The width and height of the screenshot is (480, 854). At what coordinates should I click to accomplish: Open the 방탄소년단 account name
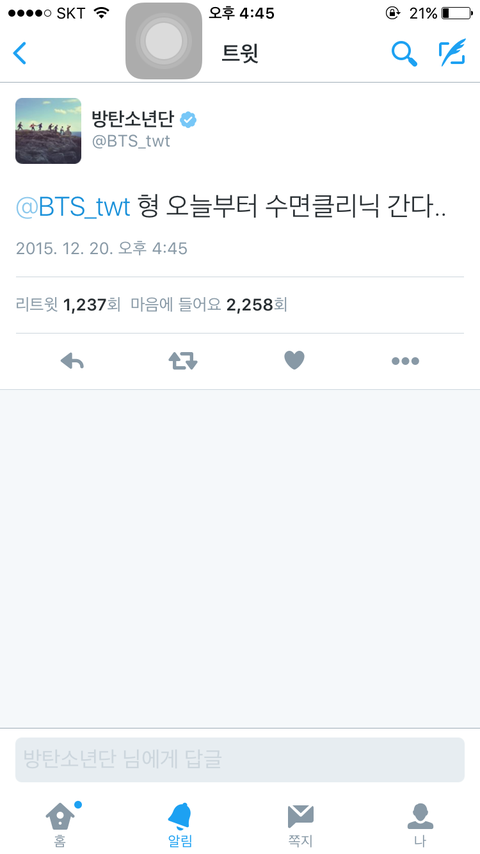[132, 119]
